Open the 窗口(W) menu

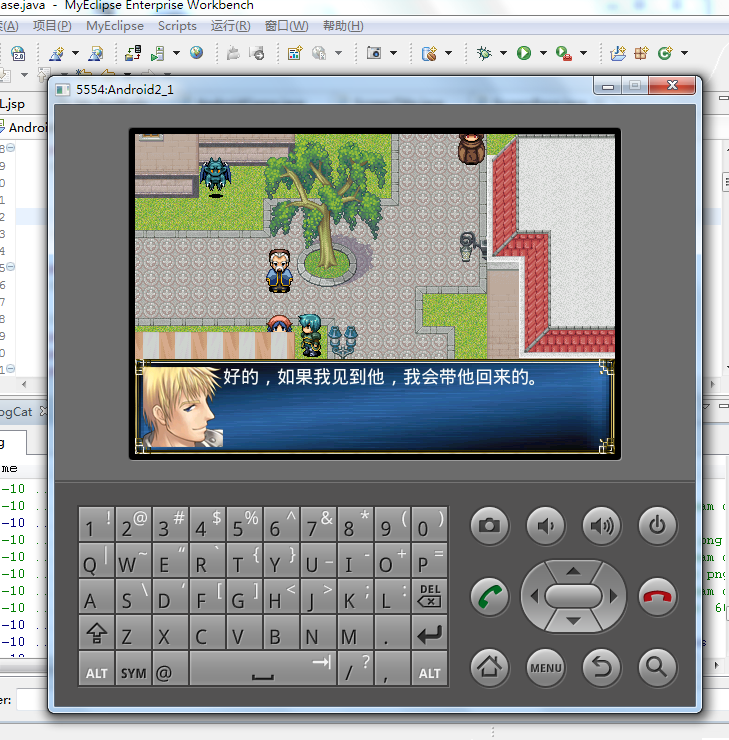(x=286, y=26)
